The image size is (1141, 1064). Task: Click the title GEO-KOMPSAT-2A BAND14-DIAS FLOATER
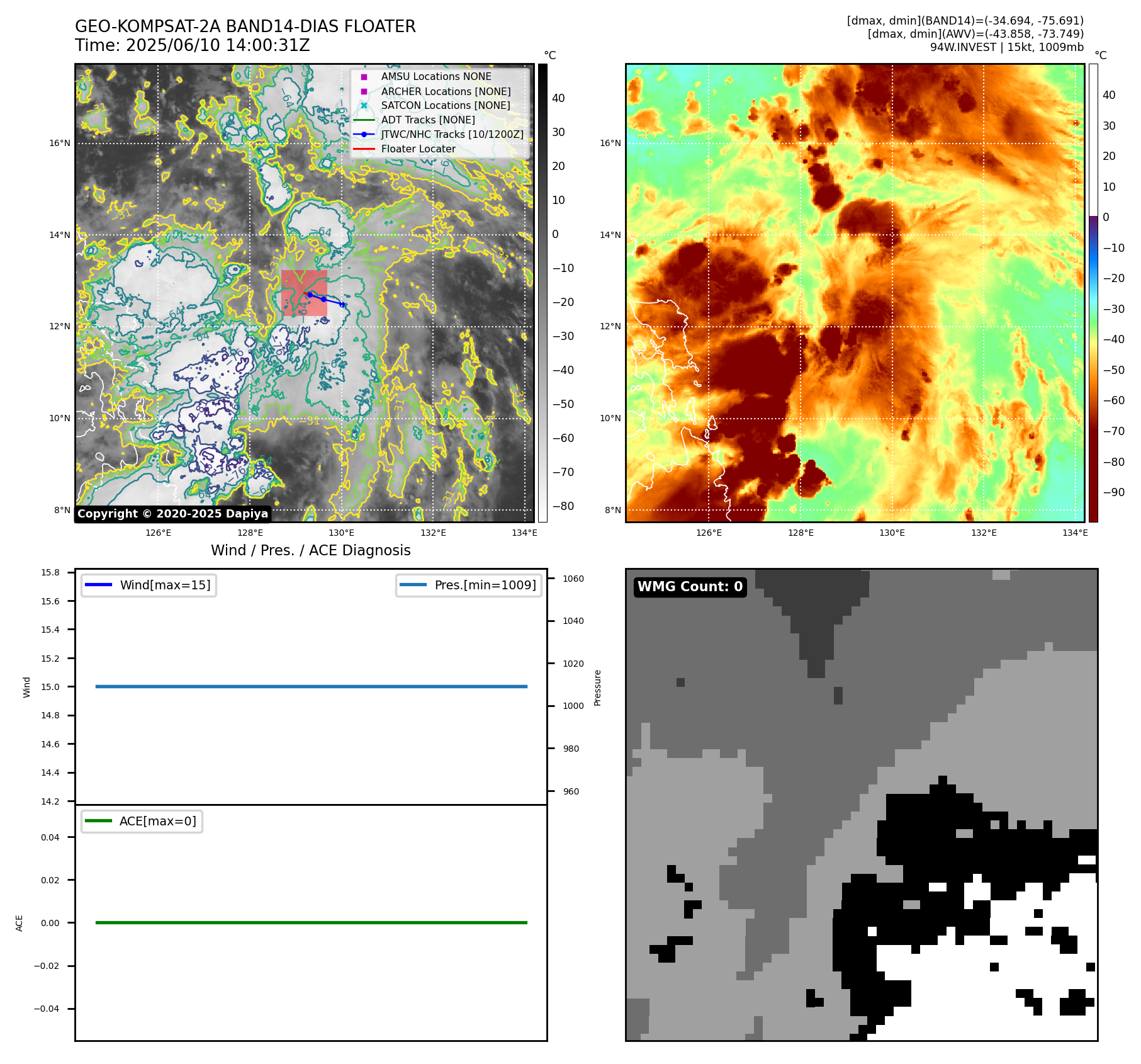[245, 26]
